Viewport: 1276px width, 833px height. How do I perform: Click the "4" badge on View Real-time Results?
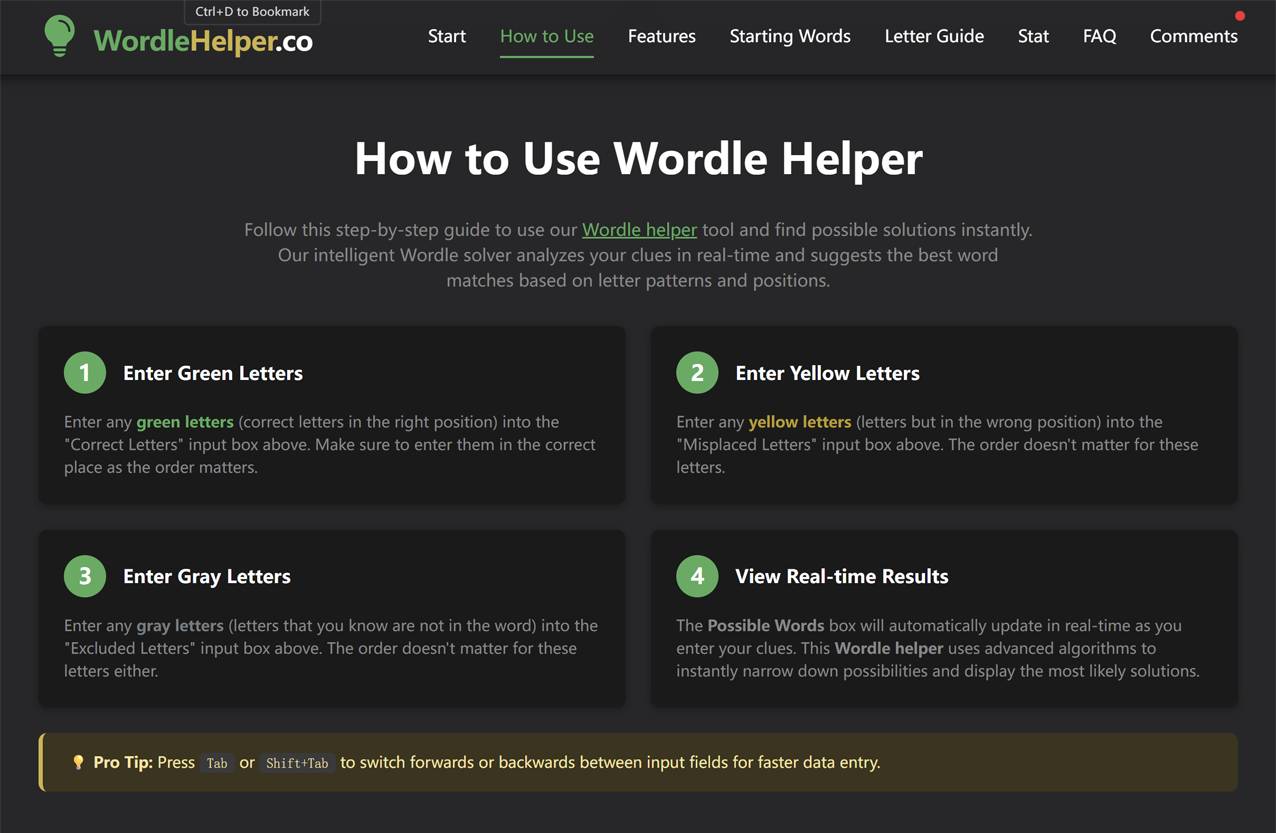[x=697, y=576]
